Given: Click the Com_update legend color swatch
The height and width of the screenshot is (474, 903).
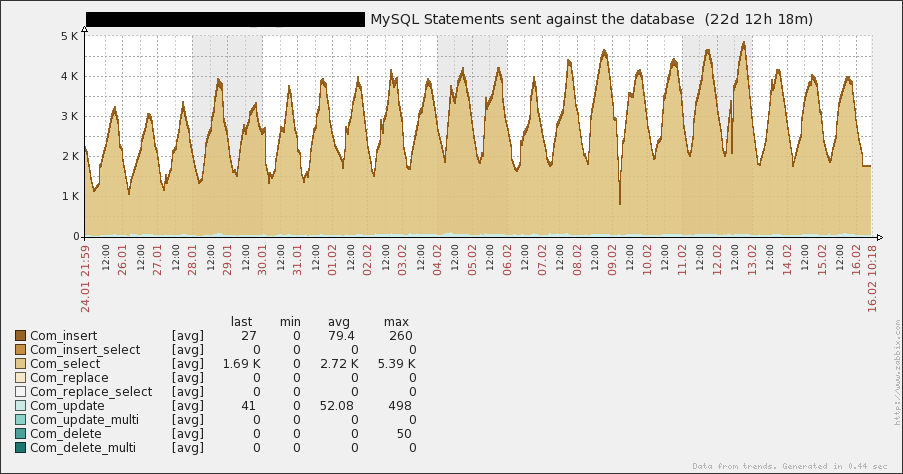Looking at the screenshot, I should tap(21, 405).
